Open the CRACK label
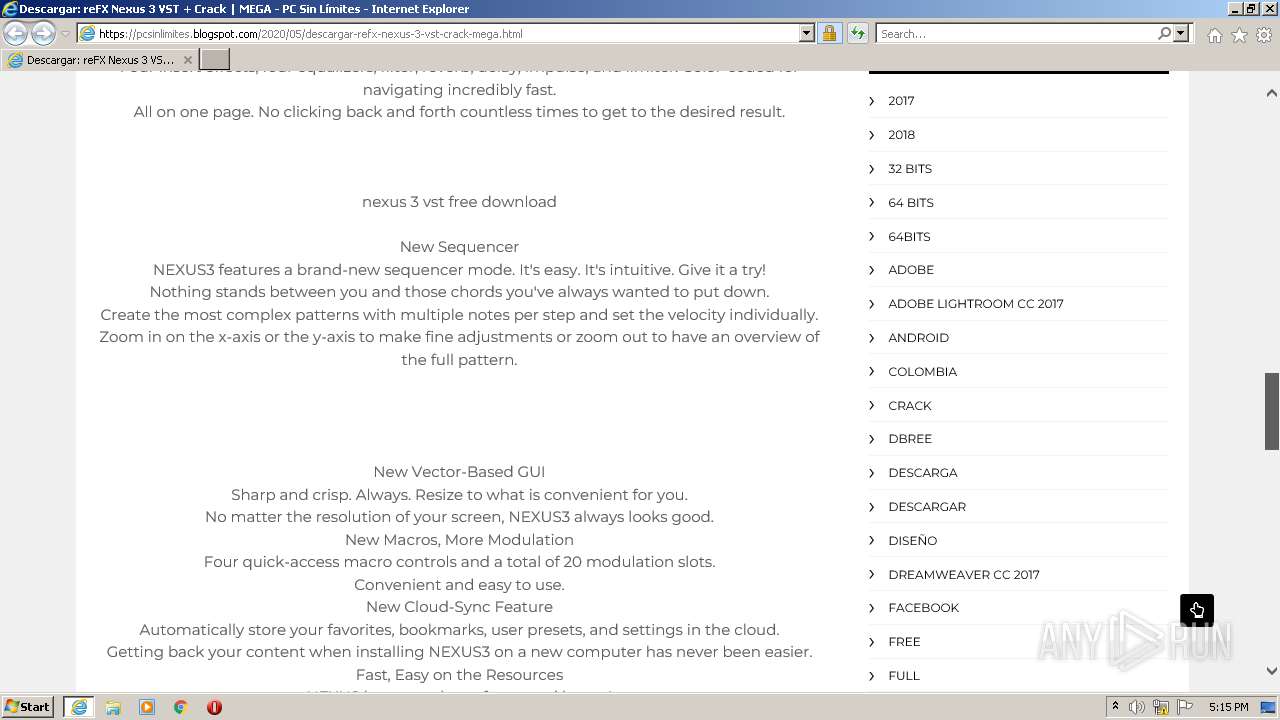This screenshot has width=1280, height=720. (910, 406)
